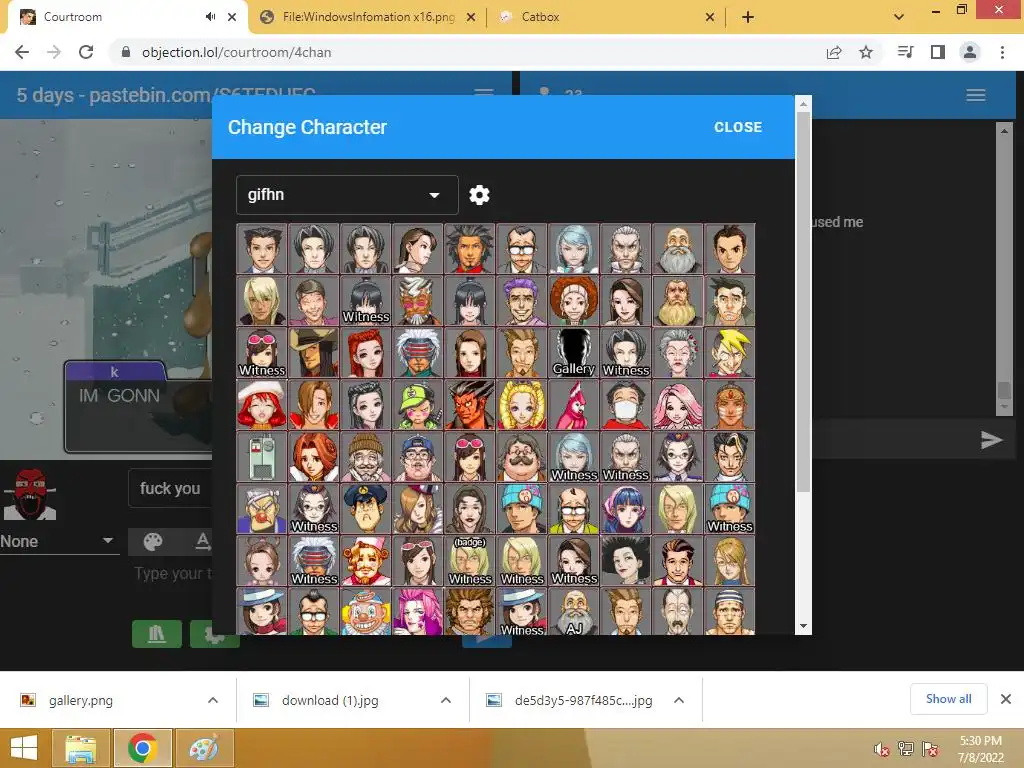
Task: Click the color palette icon
Action: pos(153,541)
